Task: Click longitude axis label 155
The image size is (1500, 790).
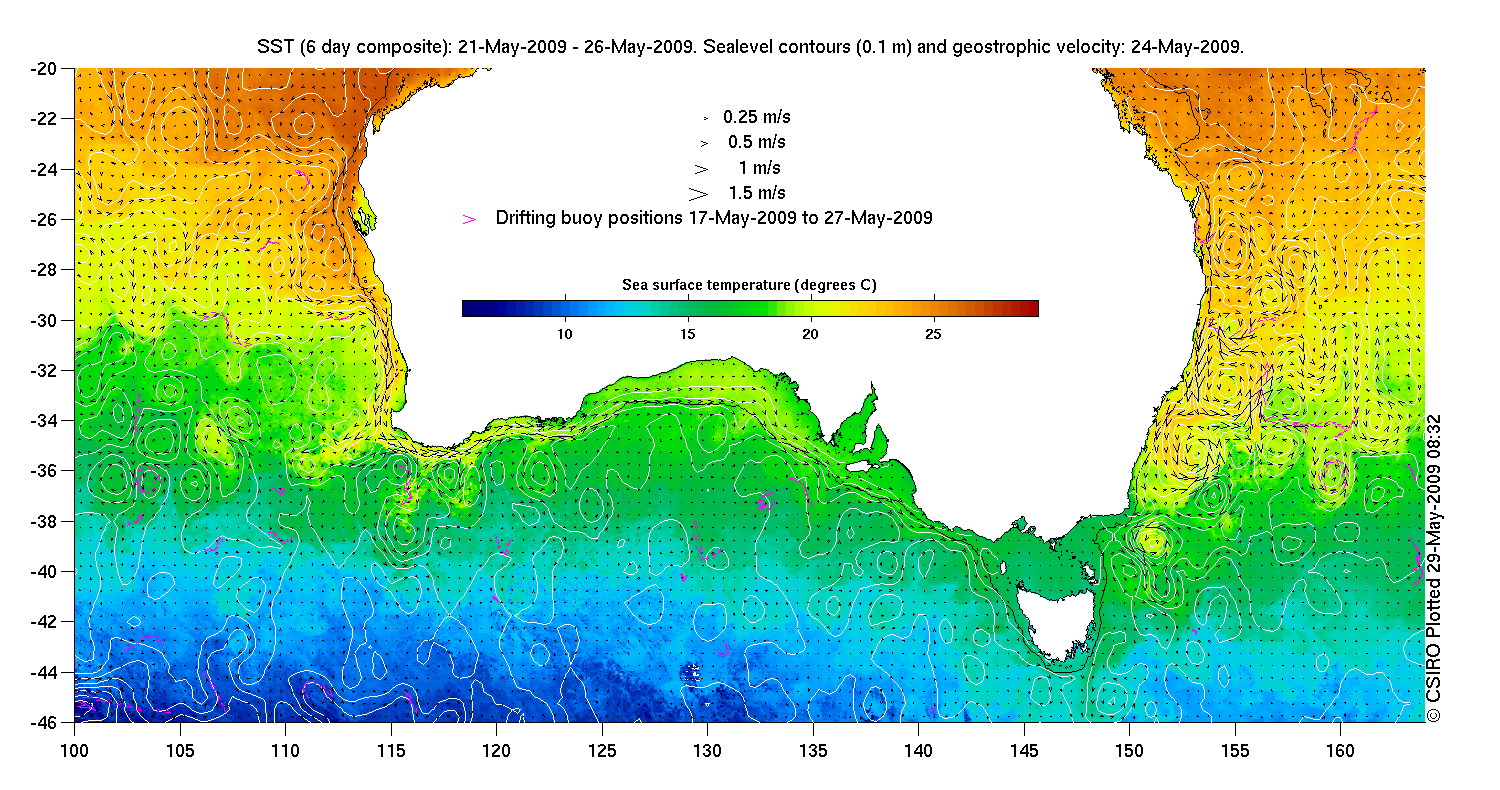Action: coord(1235,749)
